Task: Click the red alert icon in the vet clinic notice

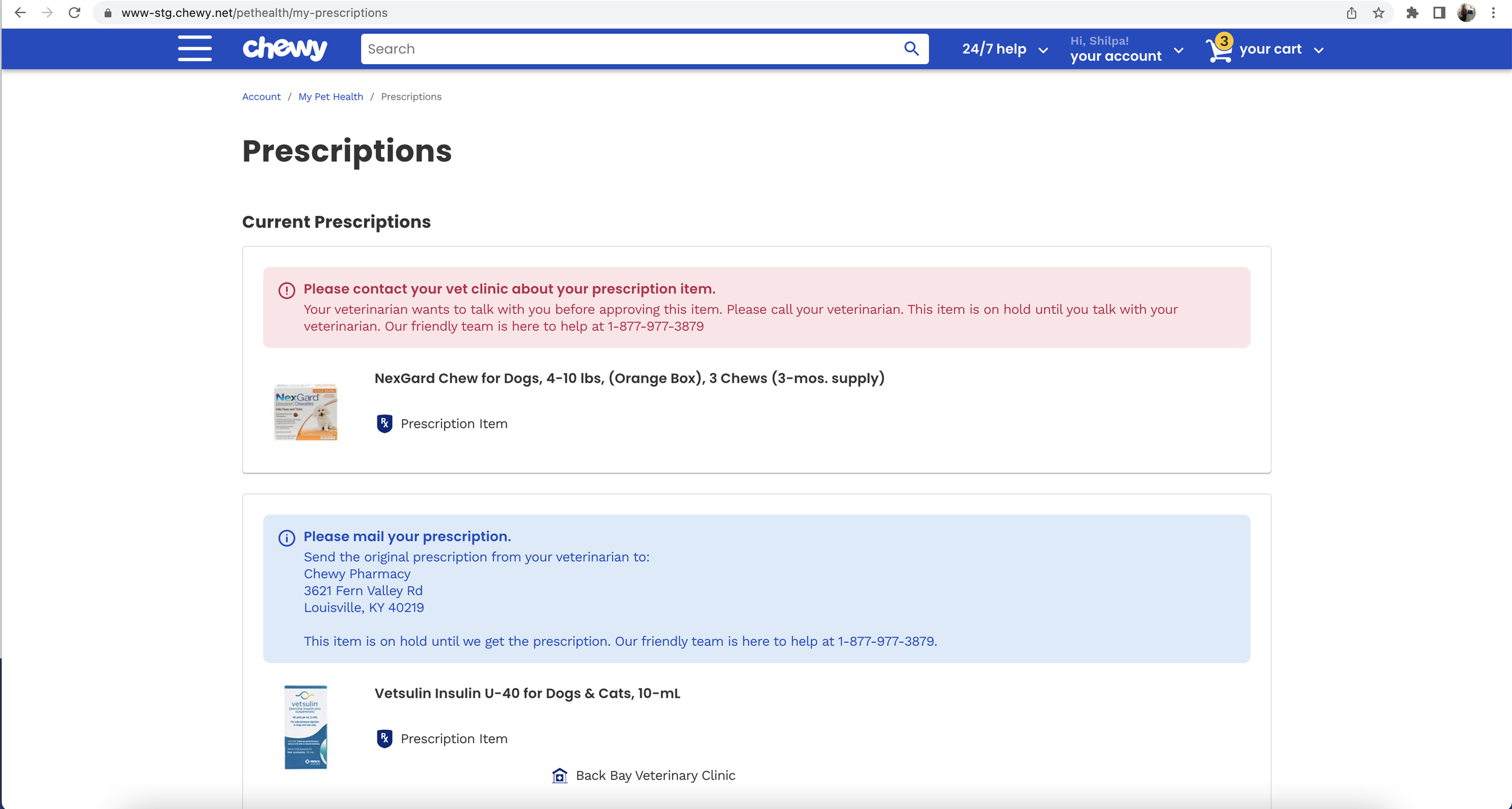Action: 287,290
